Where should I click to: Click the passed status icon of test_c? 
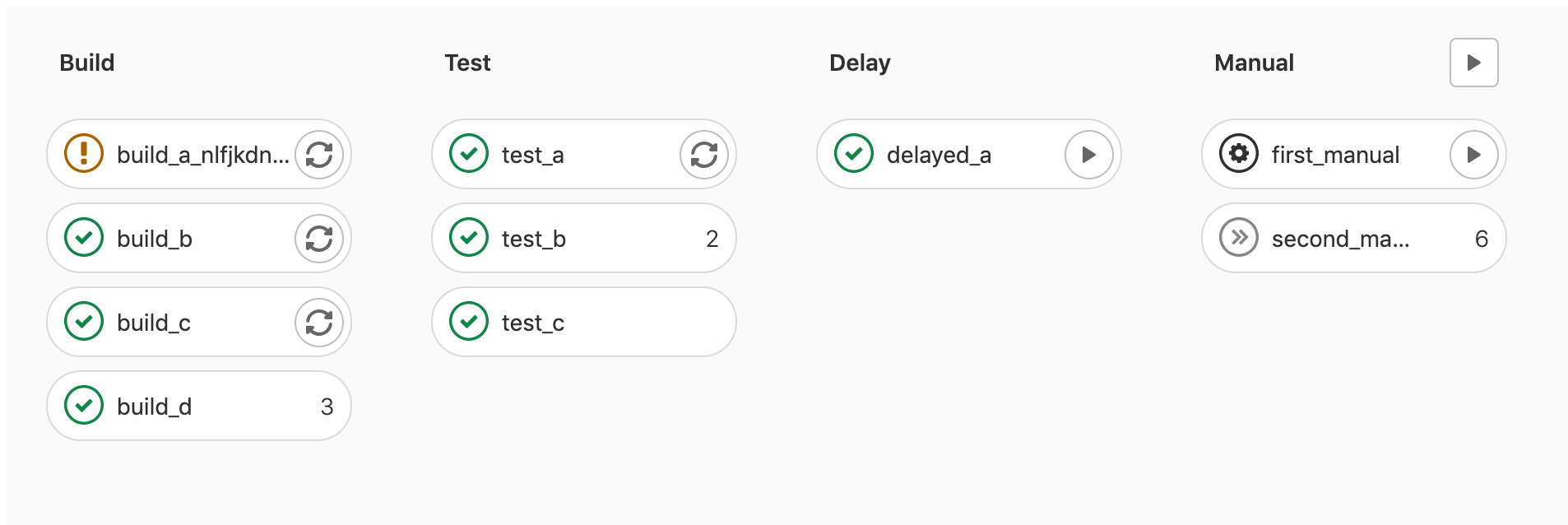click(469, 322)
